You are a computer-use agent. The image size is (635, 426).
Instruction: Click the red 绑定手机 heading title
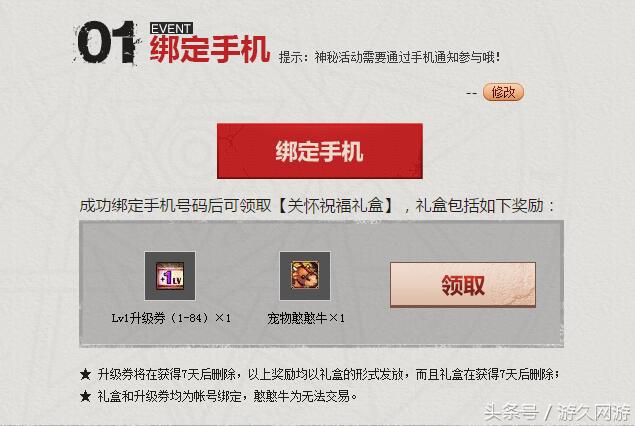pos(210,50)
